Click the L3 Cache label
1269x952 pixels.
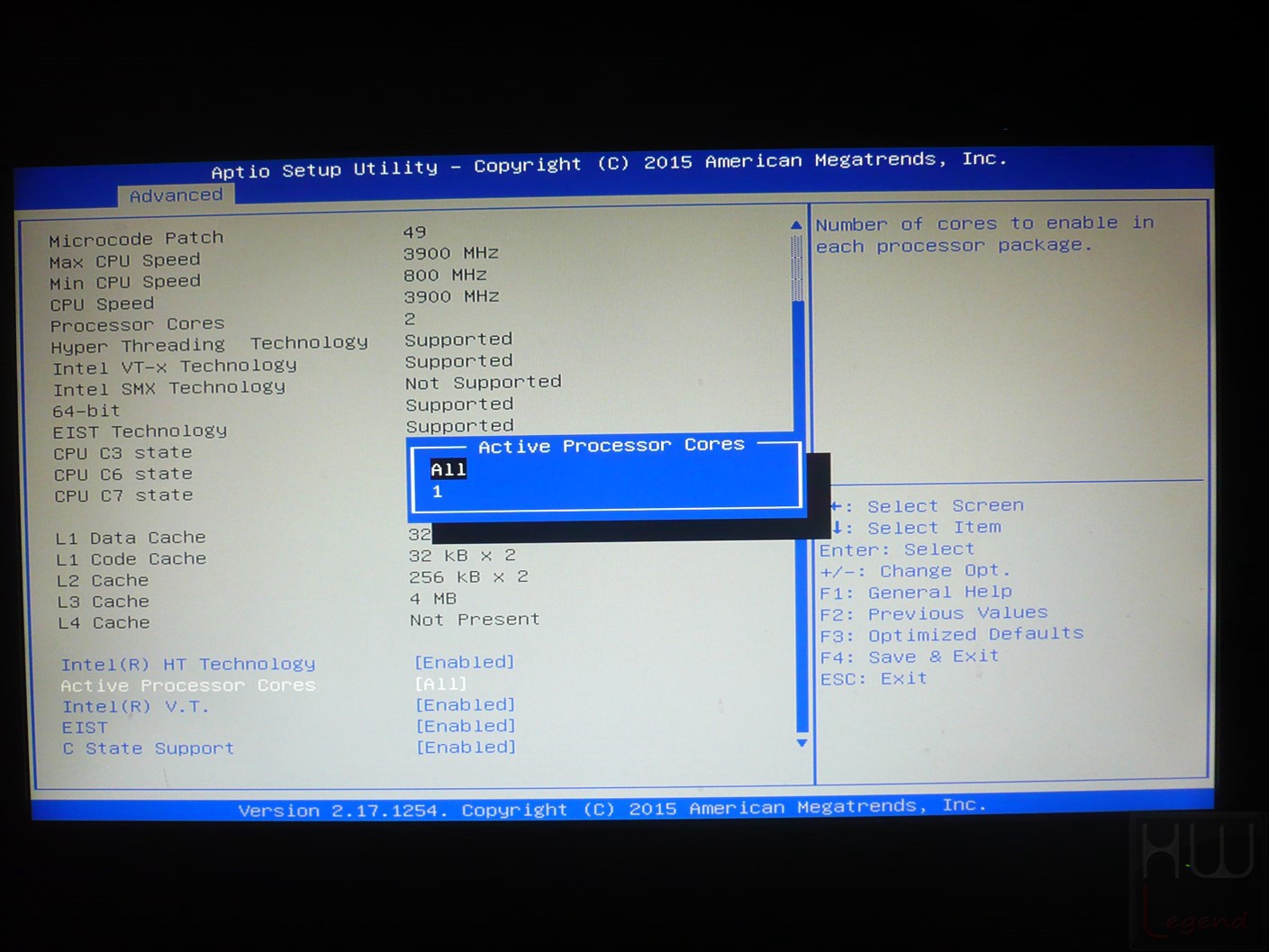tap(103, 602)
